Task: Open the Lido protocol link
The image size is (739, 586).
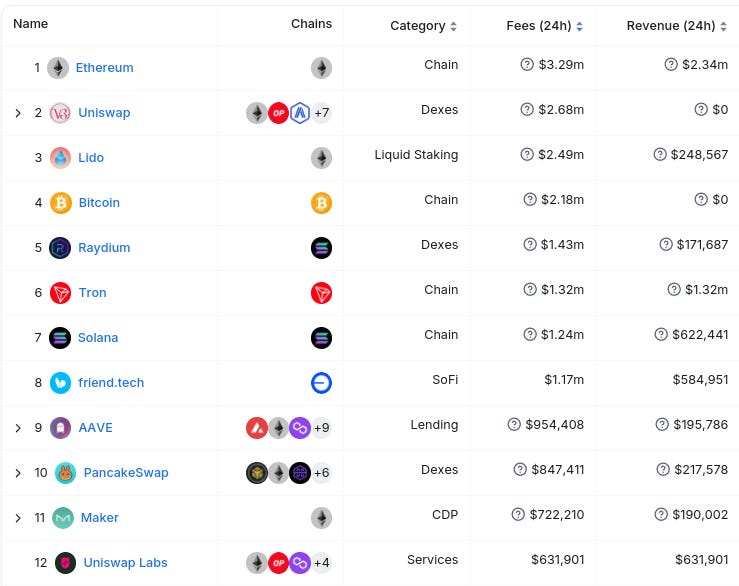Action: [91, 158]
